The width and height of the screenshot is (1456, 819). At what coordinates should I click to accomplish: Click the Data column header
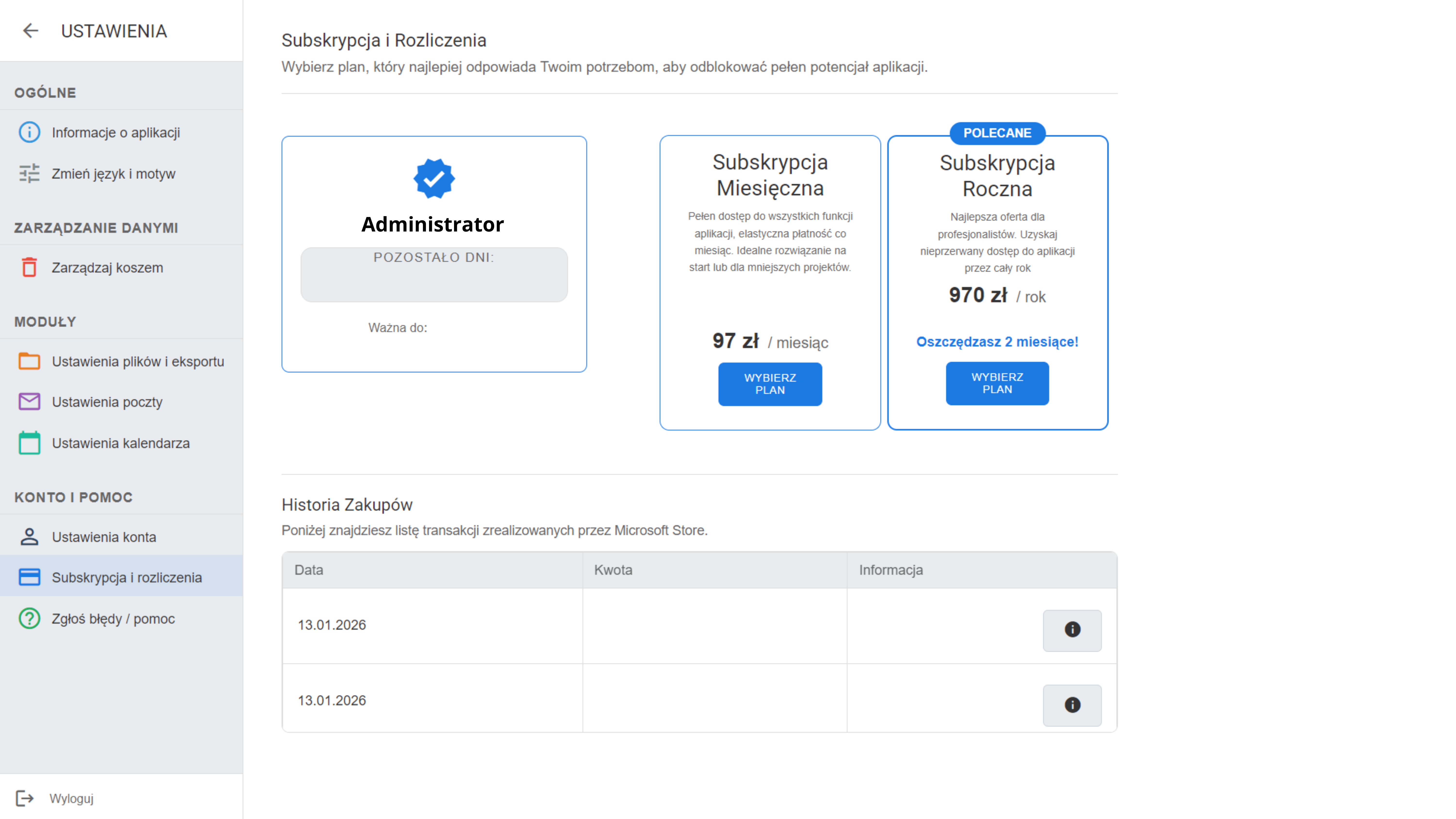pos(309,570)
